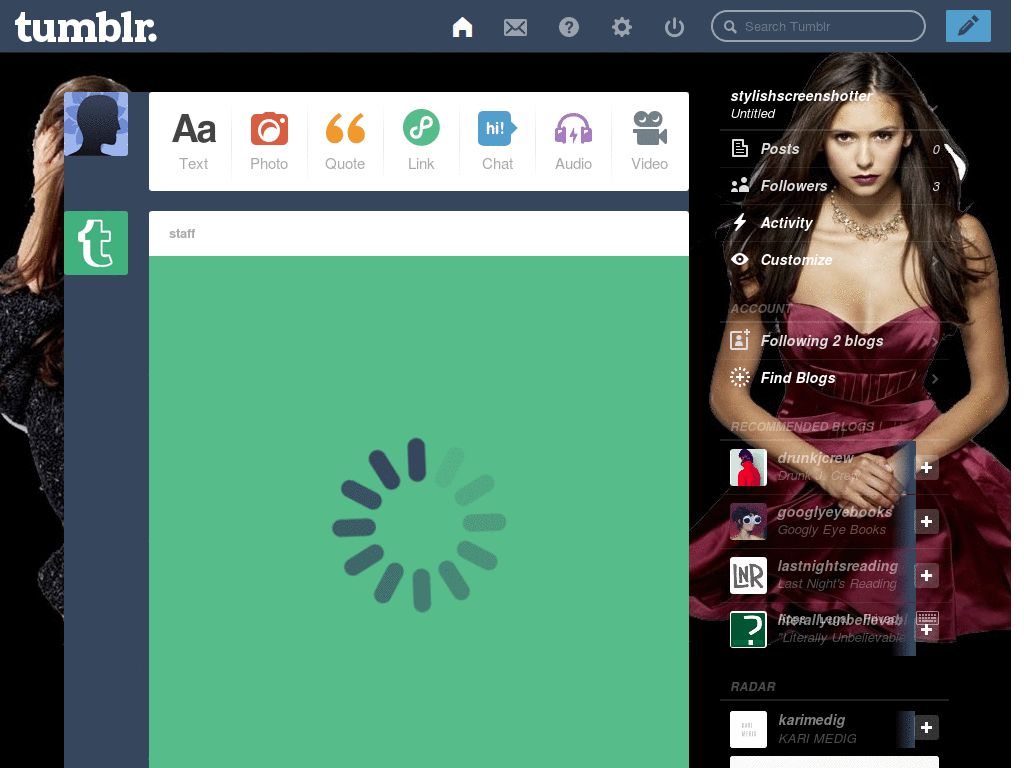Open the karimedig blog avatar

748,729
